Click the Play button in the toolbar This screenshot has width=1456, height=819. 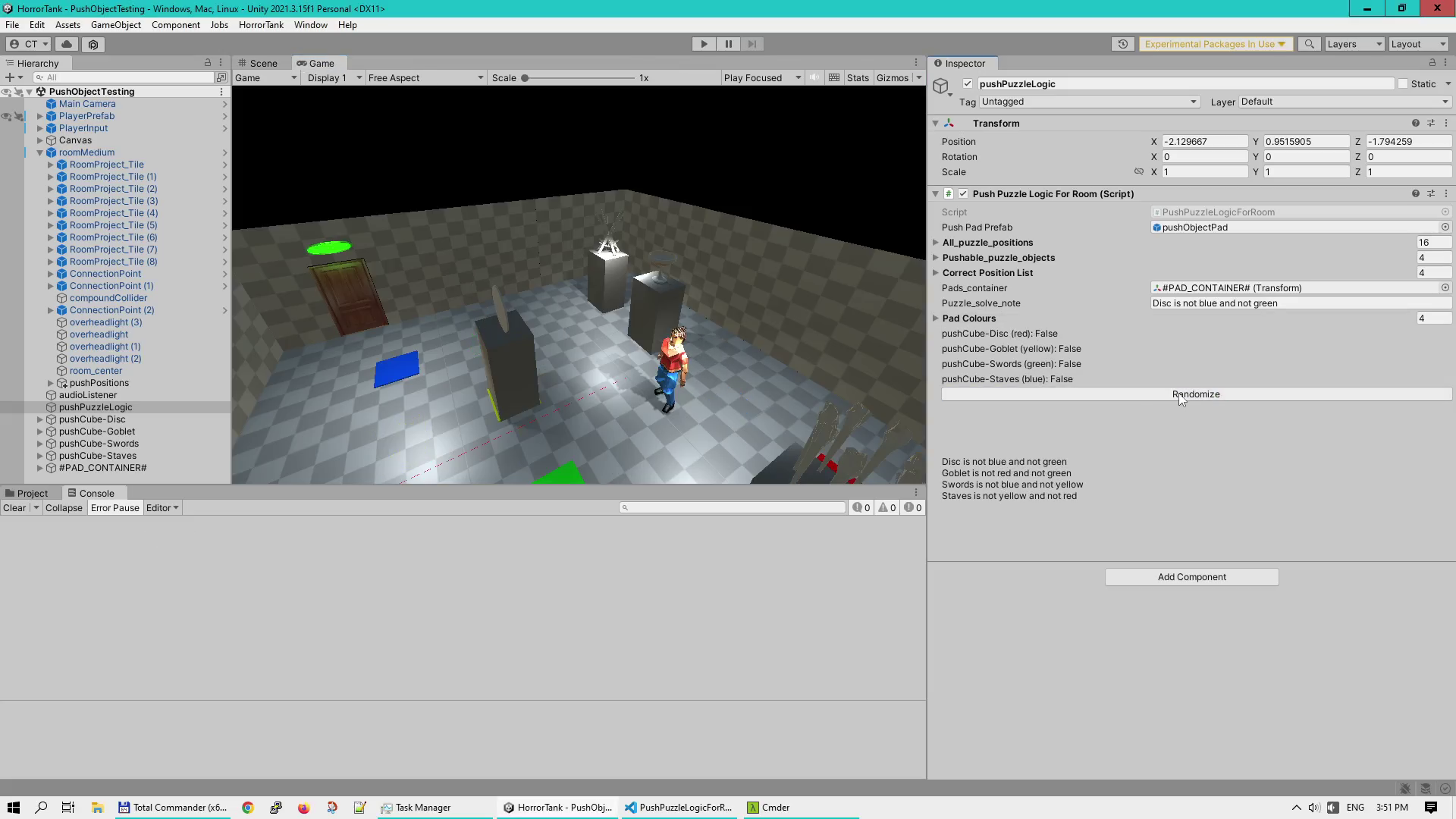704,44
